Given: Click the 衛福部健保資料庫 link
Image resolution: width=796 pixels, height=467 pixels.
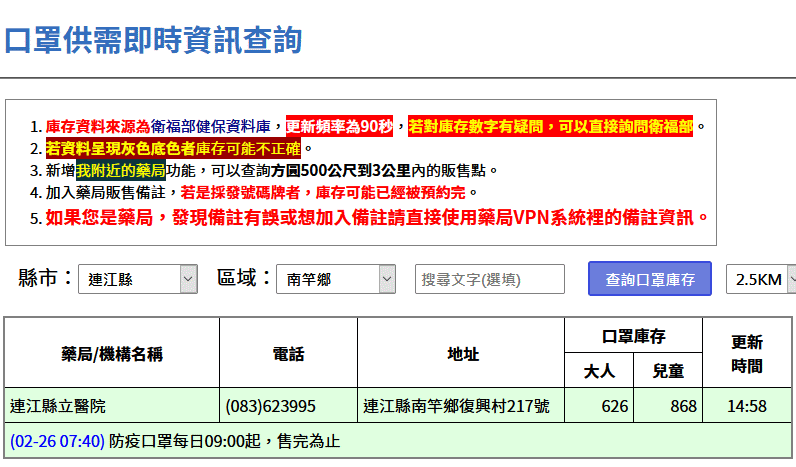Looking at the screenshot, I should point(211,126).
